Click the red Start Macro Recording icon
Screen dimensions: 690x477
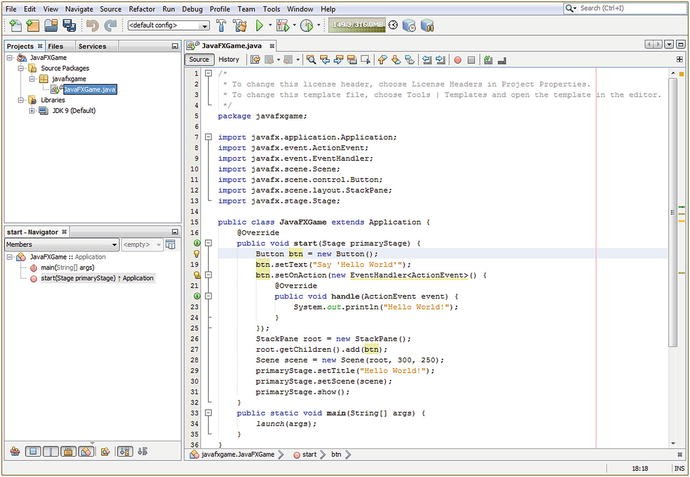(457, 60)
